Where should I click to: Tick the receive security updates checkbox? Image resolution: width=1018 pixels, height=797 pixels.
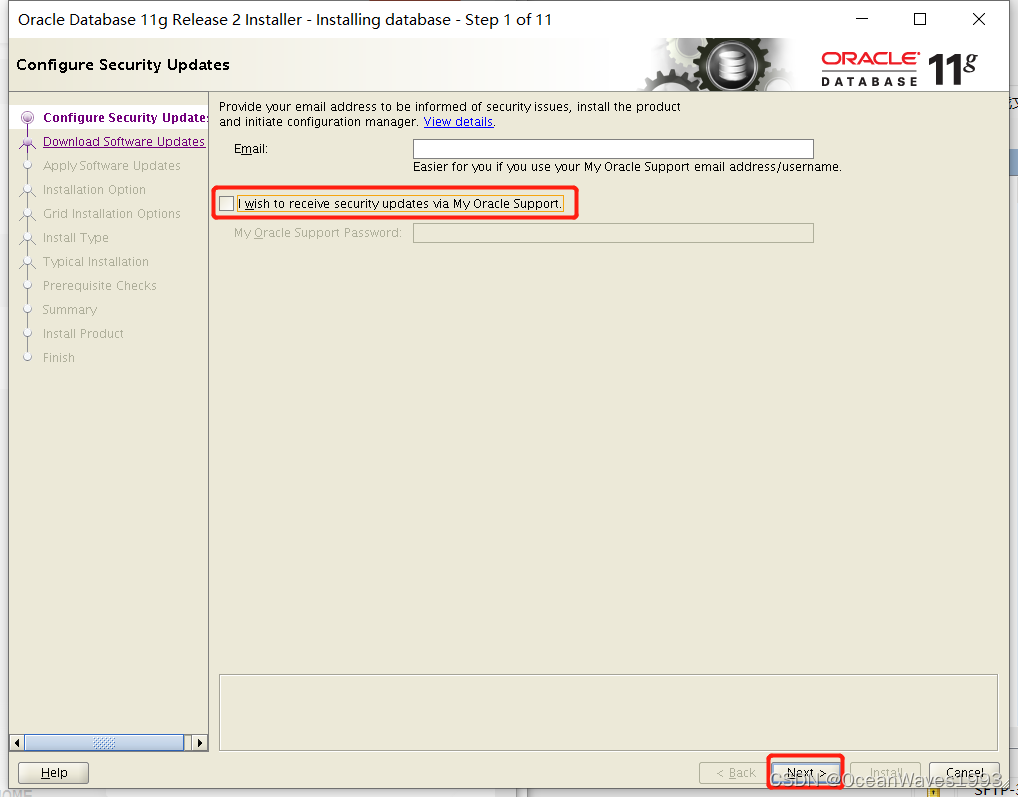pos(227,204)
